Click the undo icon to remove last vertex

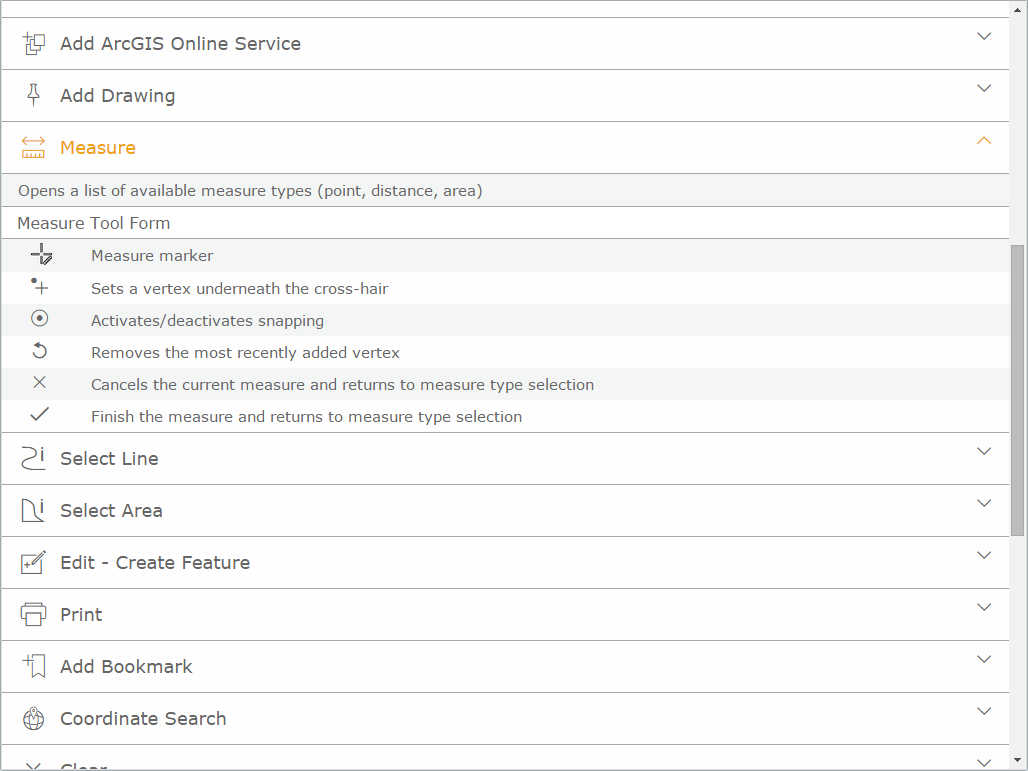coord(40,351)
